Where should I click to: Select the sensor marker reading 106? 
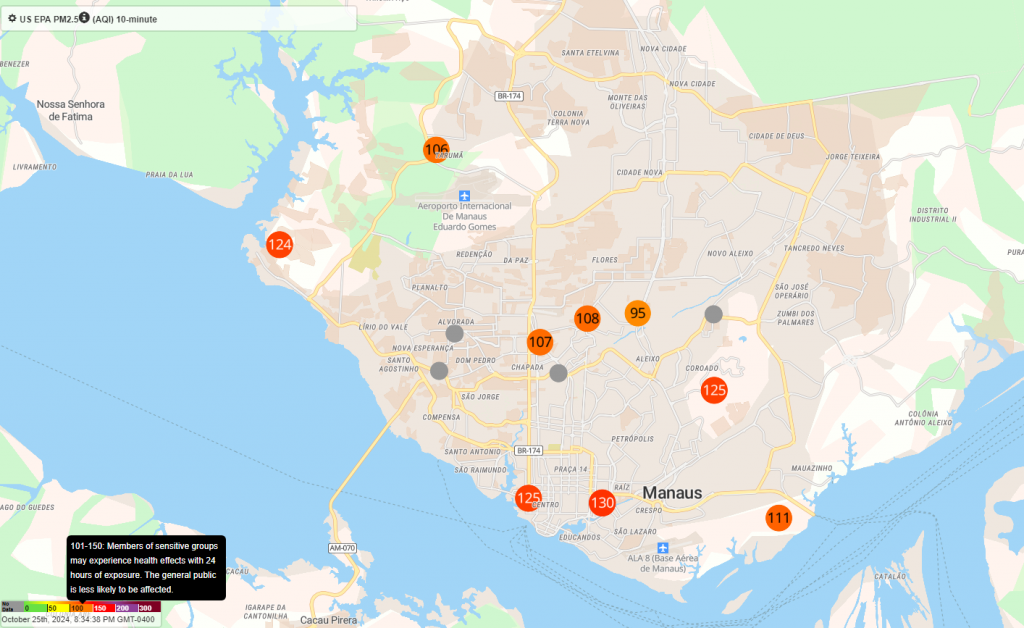436,150
